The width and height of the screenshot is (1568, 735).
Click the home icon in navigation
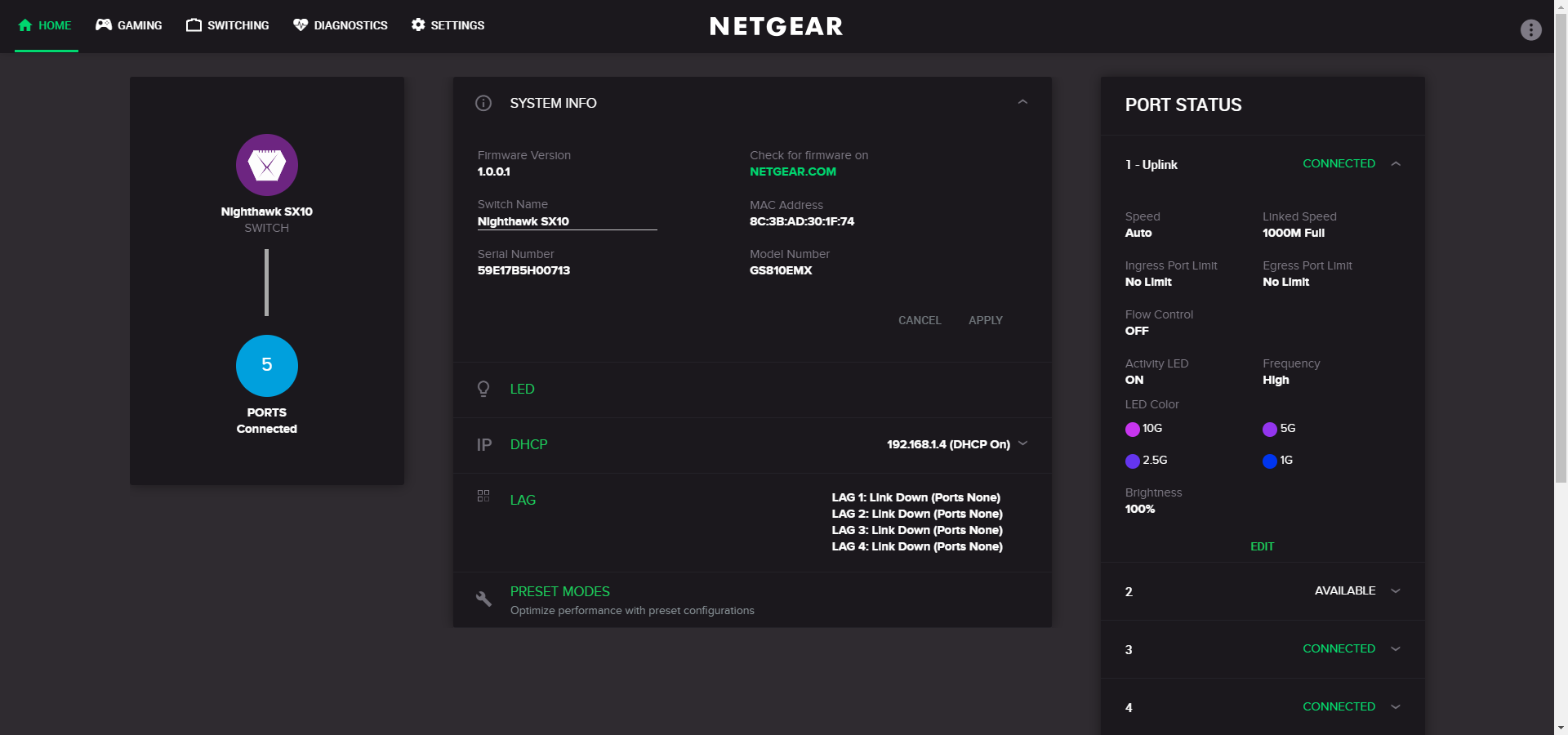(x=25, y=25)
